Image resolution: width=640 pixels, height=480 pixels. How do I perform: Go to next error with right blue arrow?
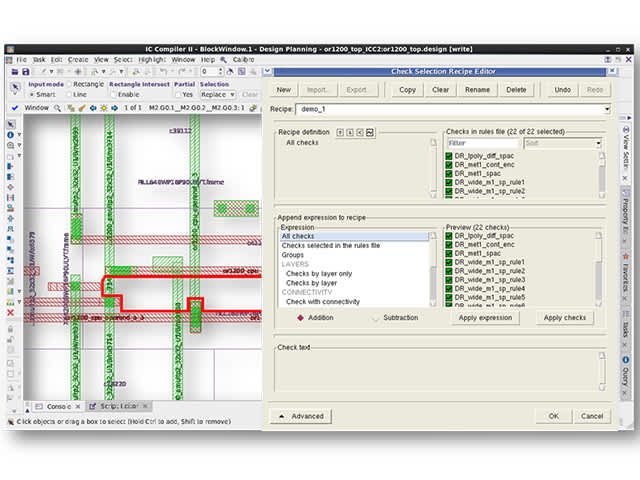point(115,108)
